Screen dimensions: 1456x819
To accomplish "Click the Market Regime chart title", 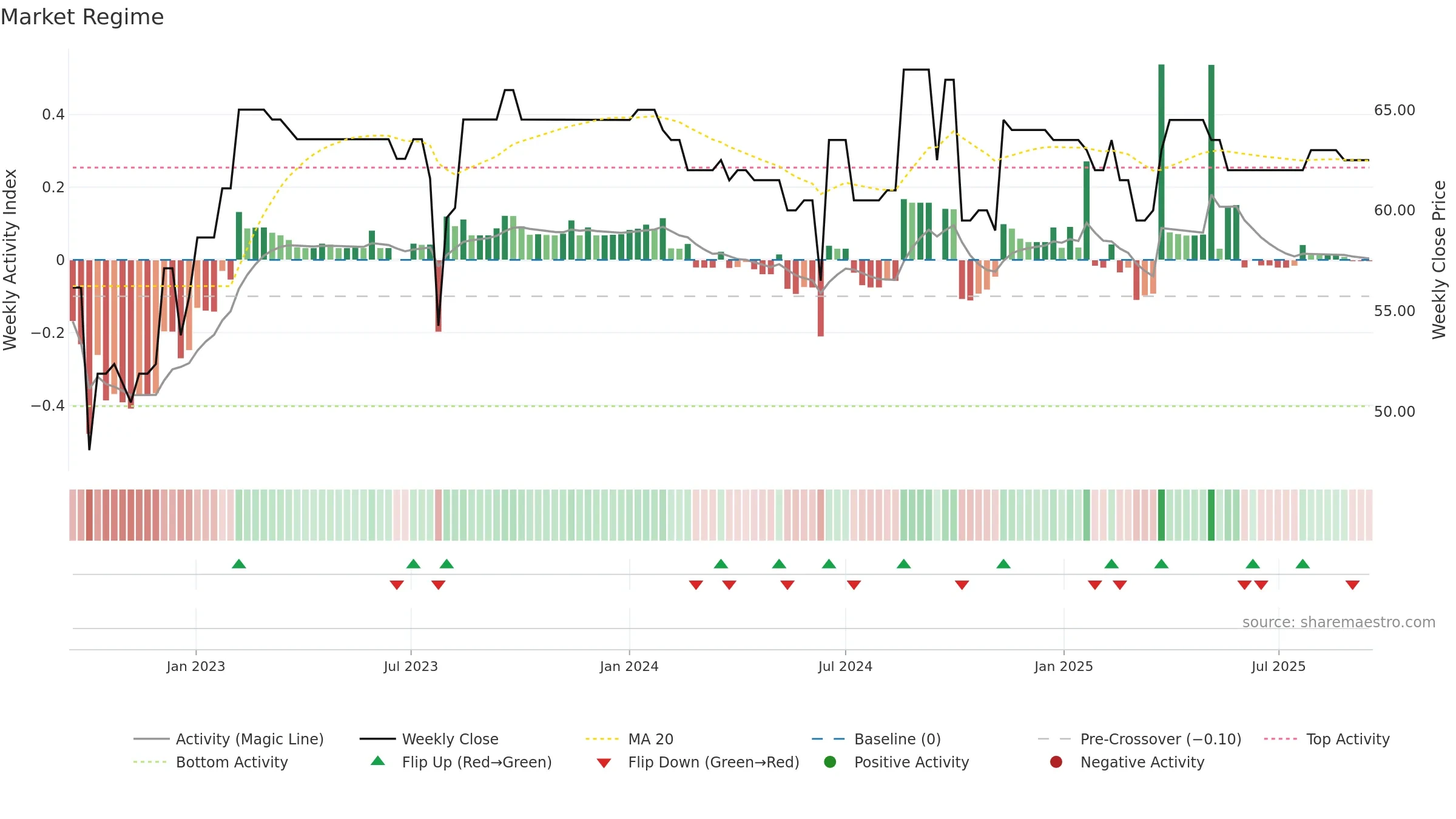I will pos(82,17).
